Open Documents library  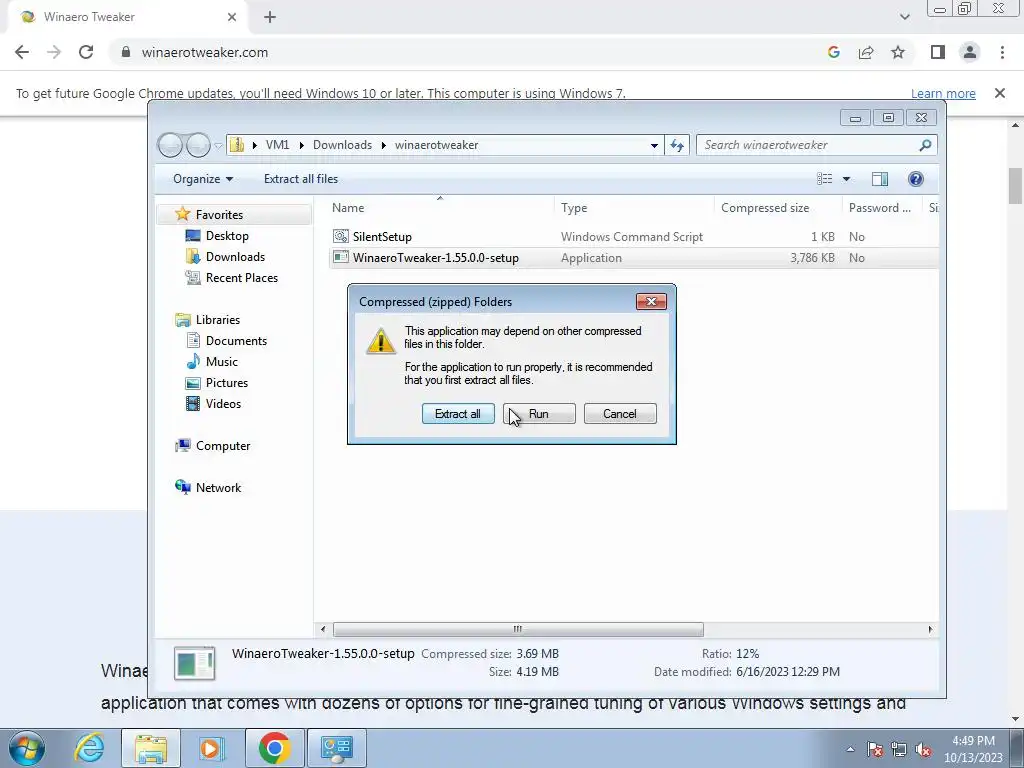pos(236,340)
